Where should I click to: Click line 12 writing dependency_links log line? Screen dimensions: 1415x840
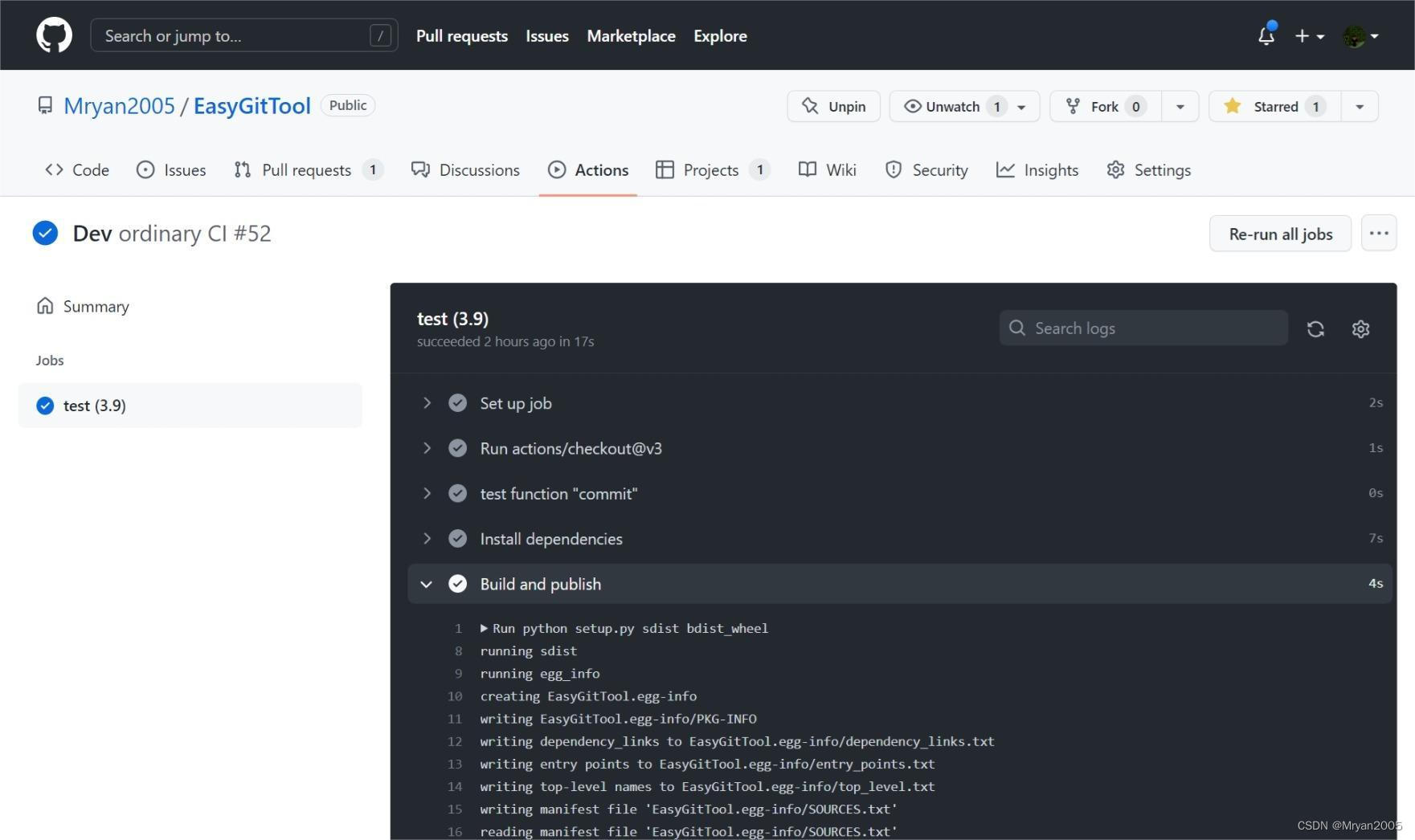tap(737, 741)
